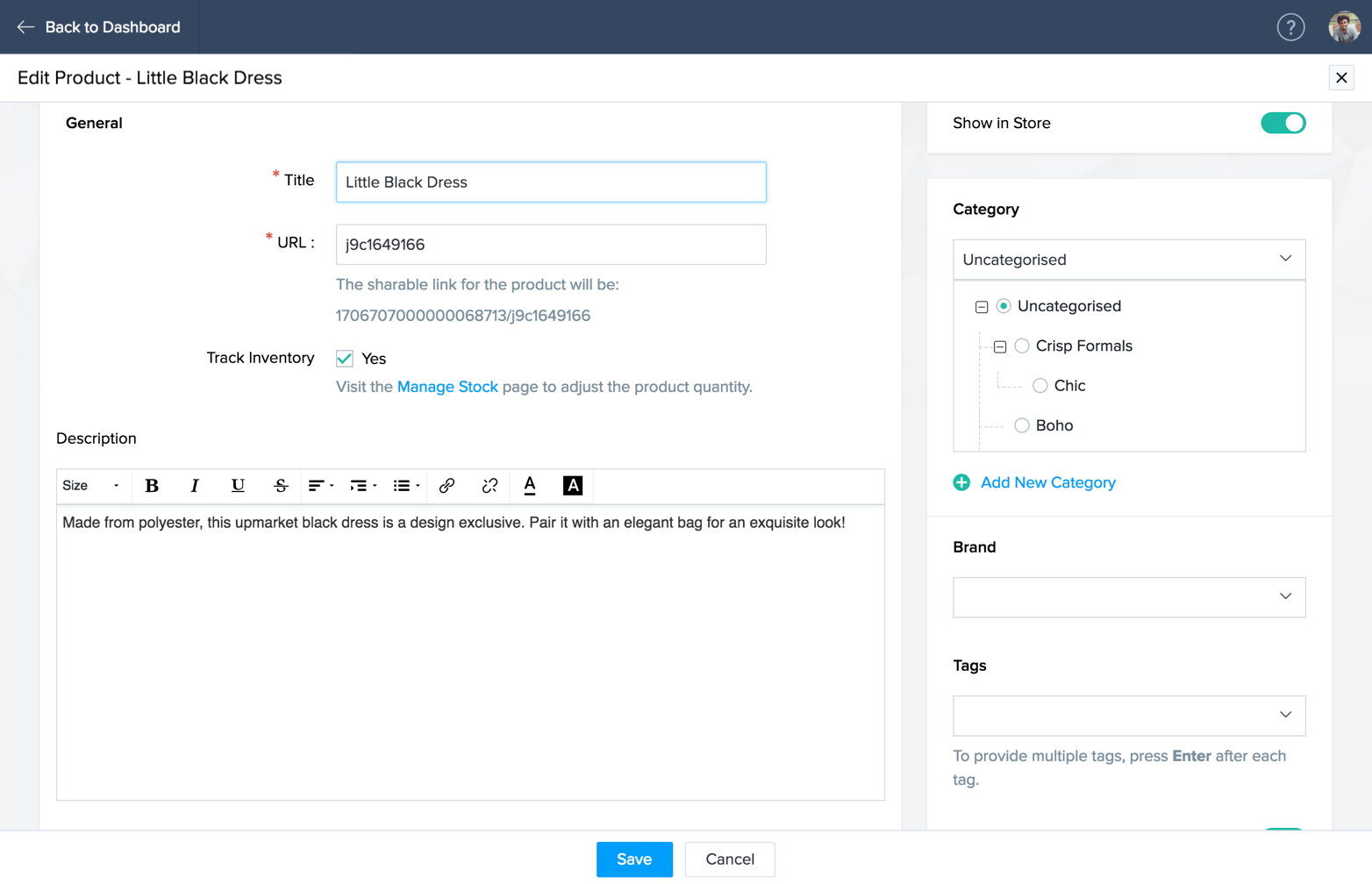This screenshot has height=884, width=1372.
Task: Choose the font text color
Action: click(x=530, y=486)
